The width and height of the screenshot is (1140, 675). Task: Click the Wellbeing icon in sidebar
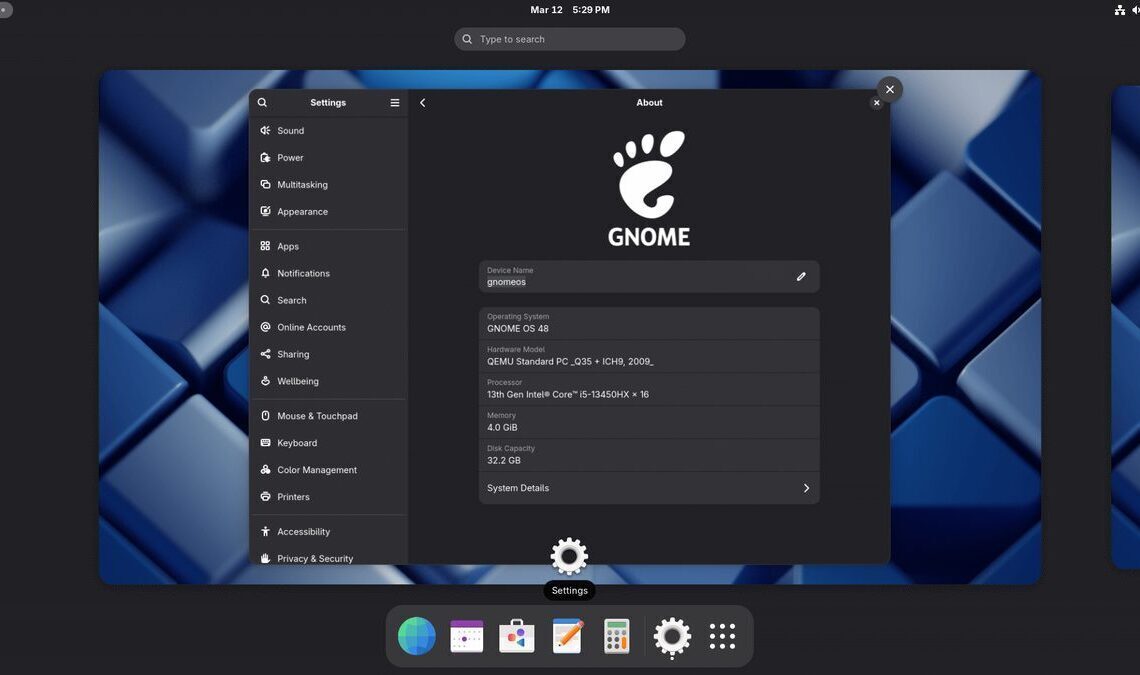click(x=265, y=380)
